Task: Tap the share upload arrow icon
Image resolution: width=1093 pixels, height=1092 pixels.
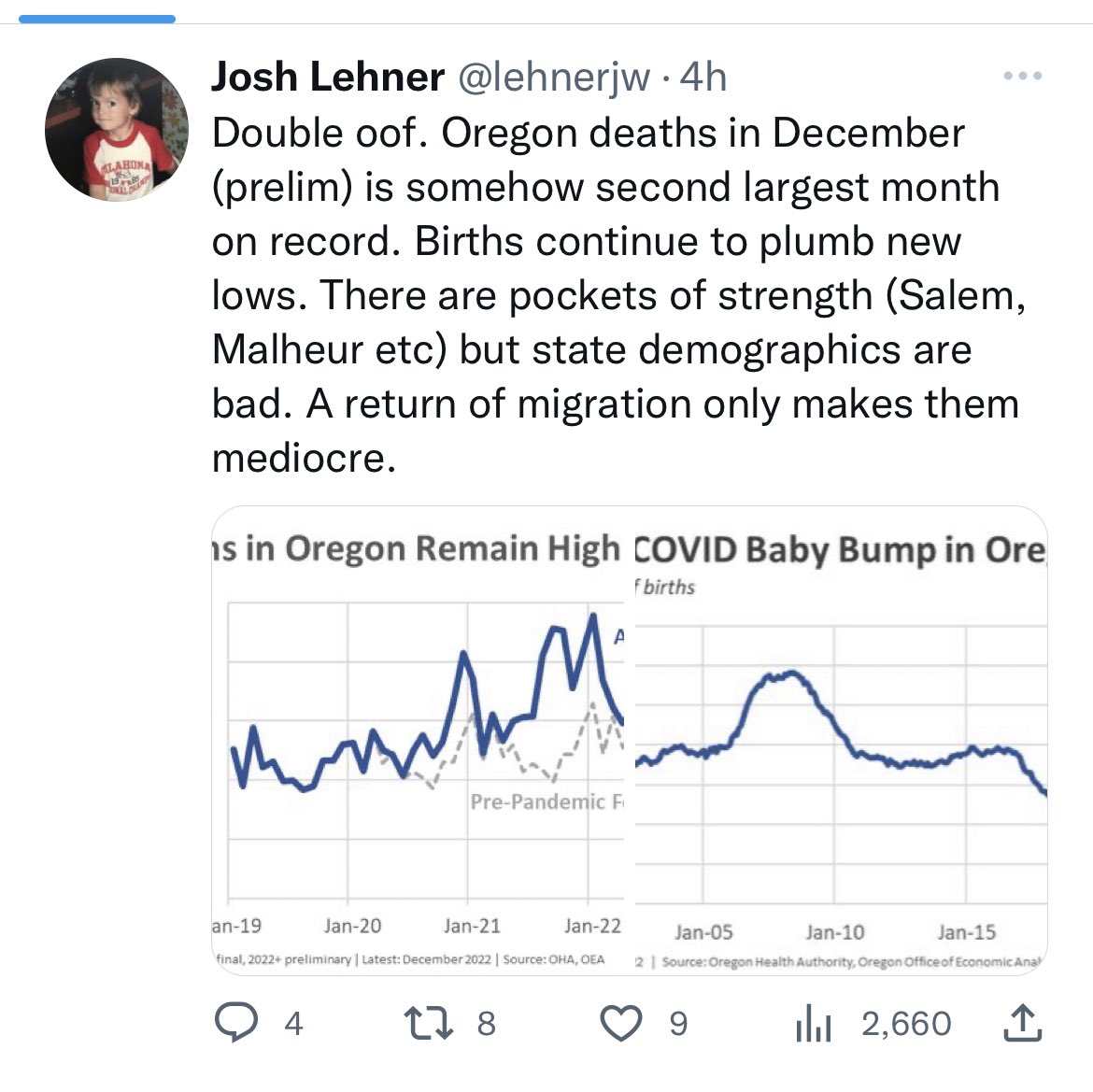Action: [x=1022, y=1023]
